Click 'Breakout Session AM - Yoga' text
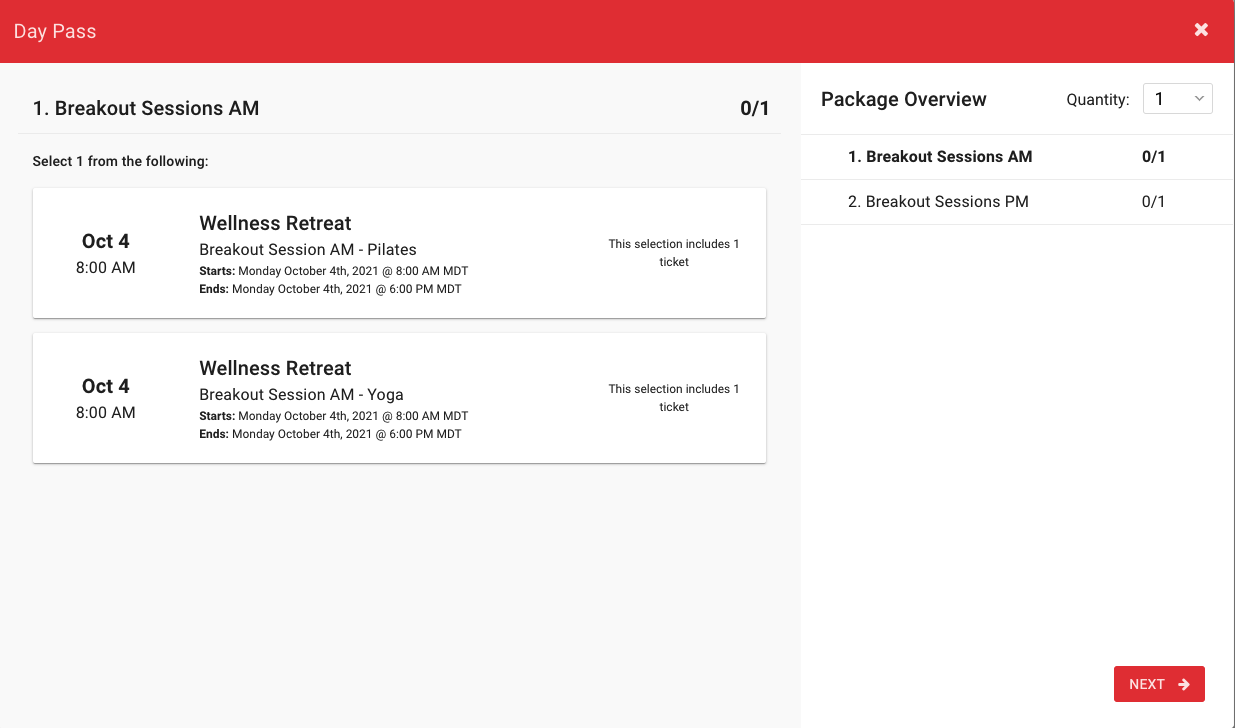 pos(301,394)
